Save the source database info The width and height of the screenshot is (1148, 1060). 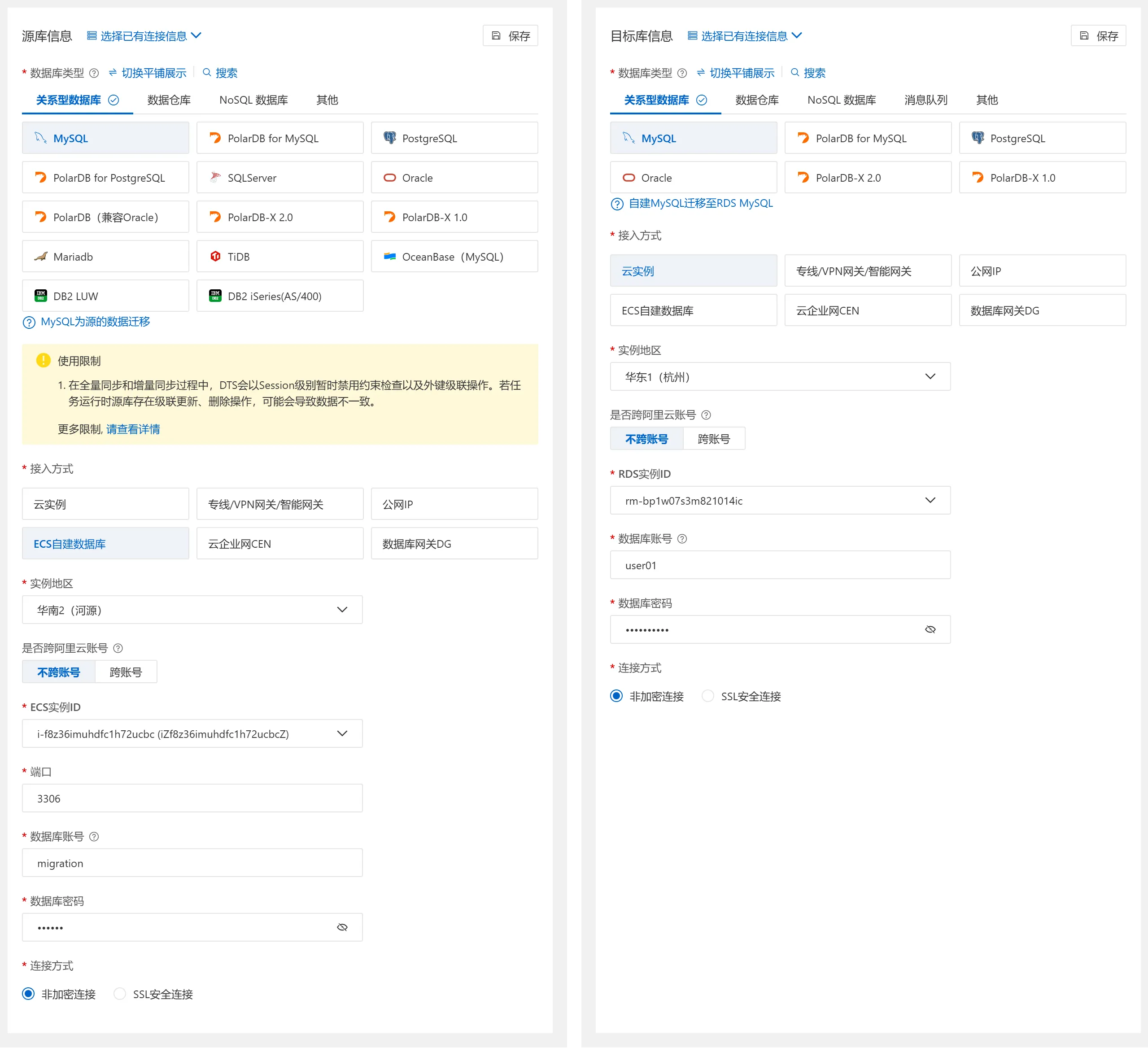coord(510,35)
